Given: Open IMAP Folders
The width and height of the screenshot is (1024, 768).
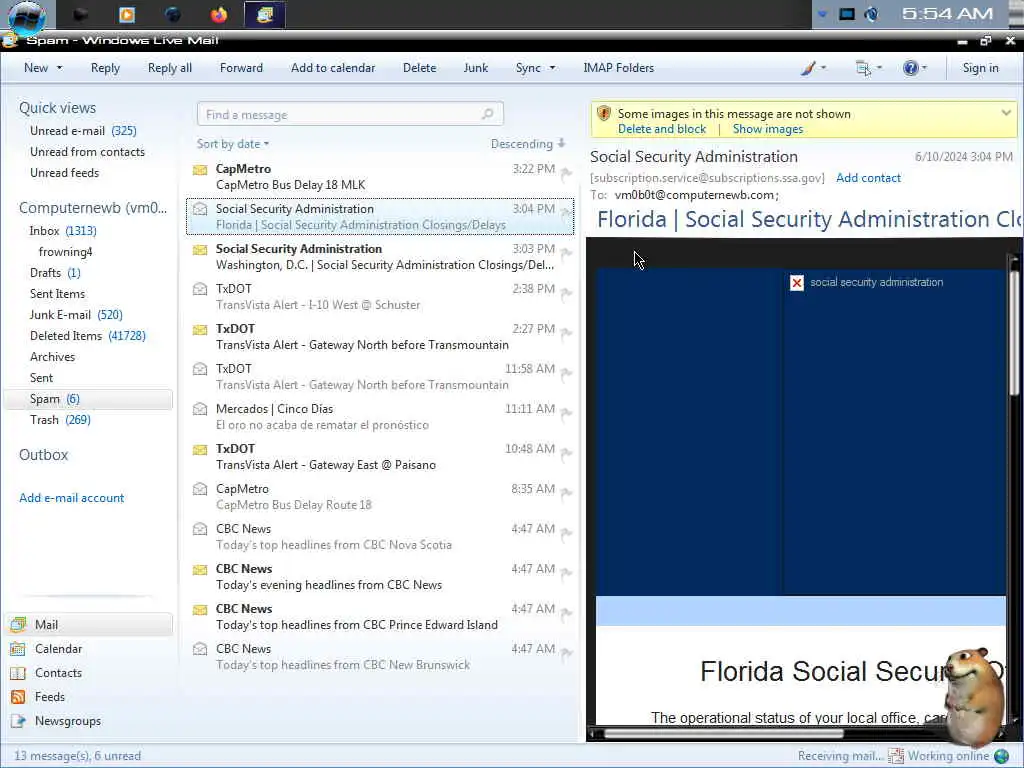Looking at the screenshot, I should coord(618,68).
